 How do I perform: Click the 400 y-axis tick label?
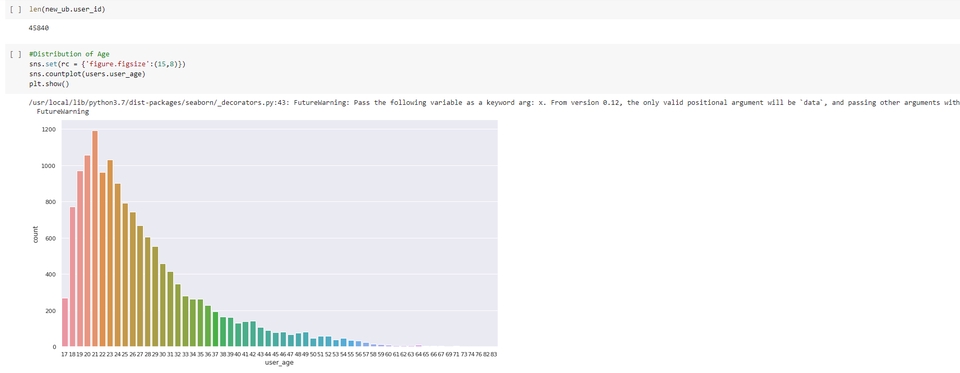coord(51,274)
